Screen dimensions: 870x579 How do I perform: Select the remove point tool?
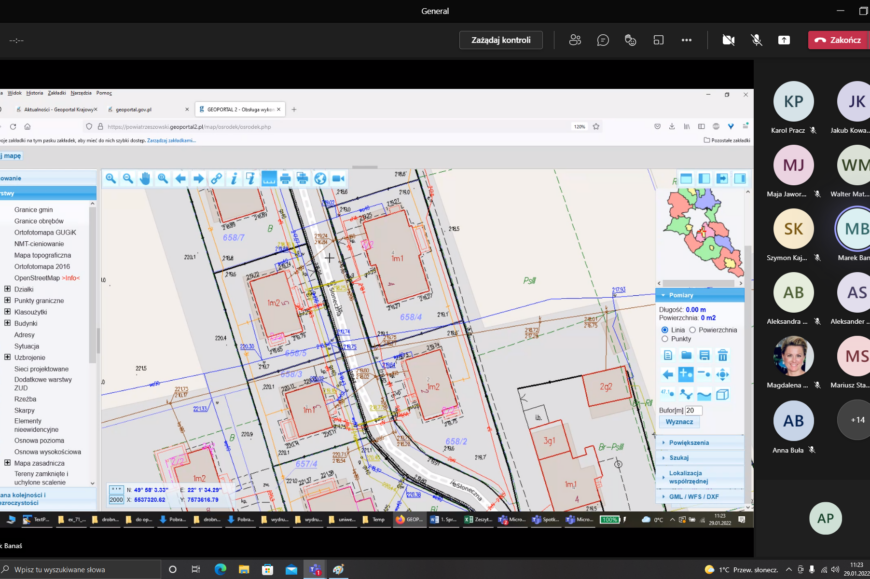tap(704, 374)
